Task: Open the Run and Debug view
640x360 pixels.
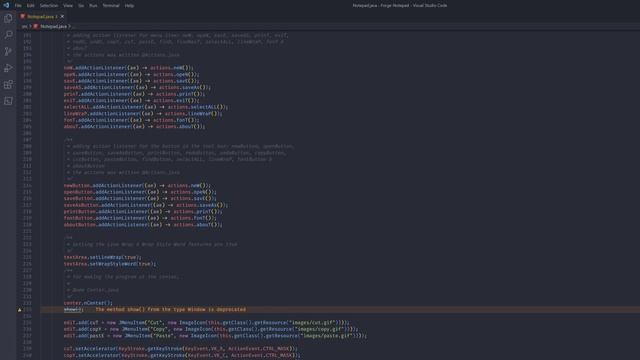Action: click(x=8, y=68)
